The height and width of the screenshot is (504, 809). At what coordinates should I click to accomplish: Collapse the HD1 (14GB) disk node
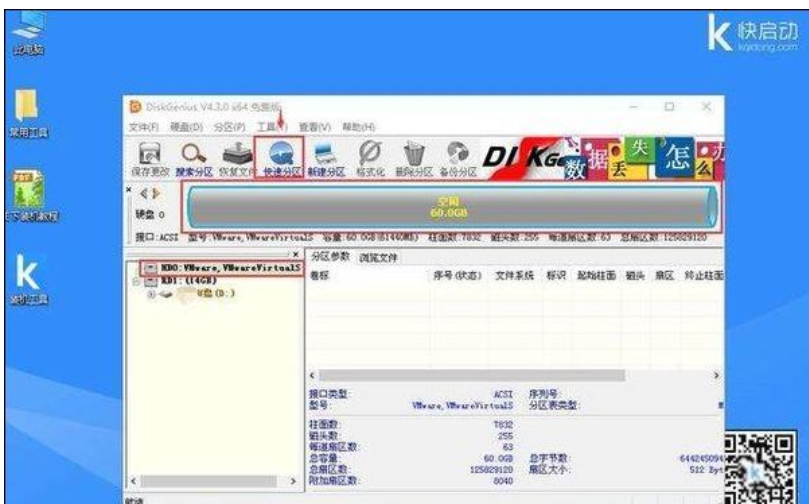tap(138, 282)
